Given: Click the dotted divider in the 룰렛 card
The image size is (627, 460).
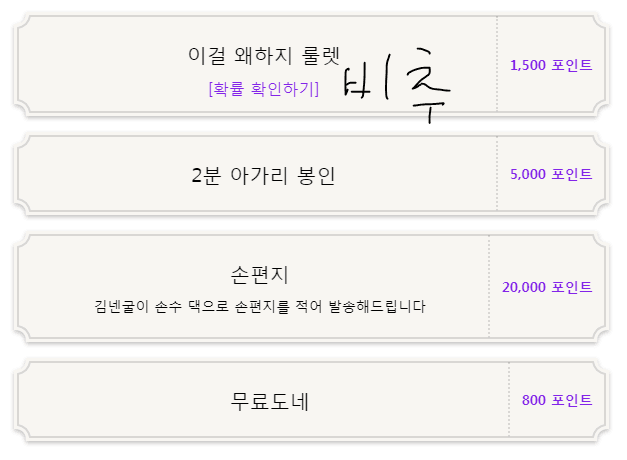Looking at the screenshot, I should [497, 64].
